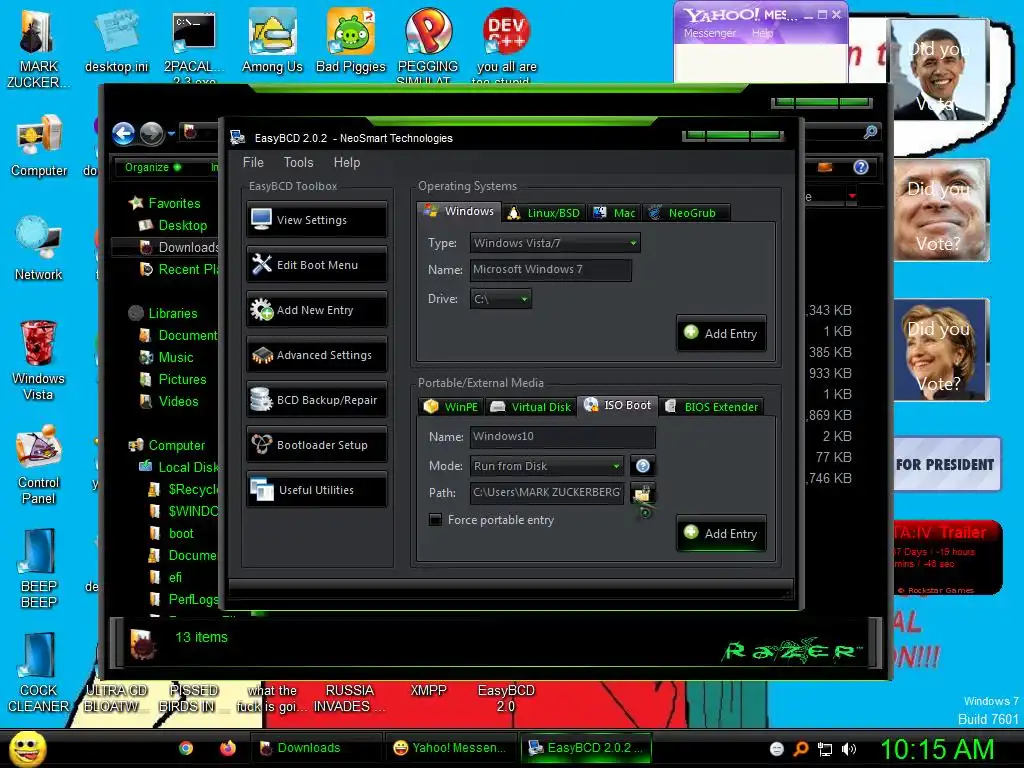The height and width of the screenshot is (768, 1024).
Task: Open the File menu in EasyBCD
Action: coord(253,163)
